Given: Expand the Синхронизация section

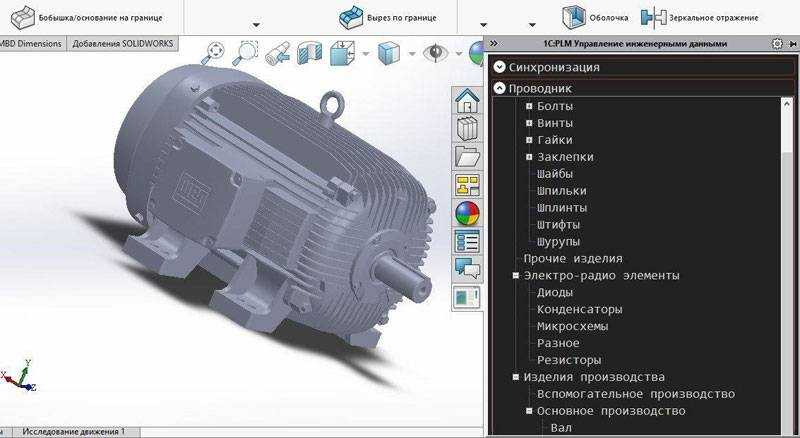Looking at the screenshot, I should point(500,67).
